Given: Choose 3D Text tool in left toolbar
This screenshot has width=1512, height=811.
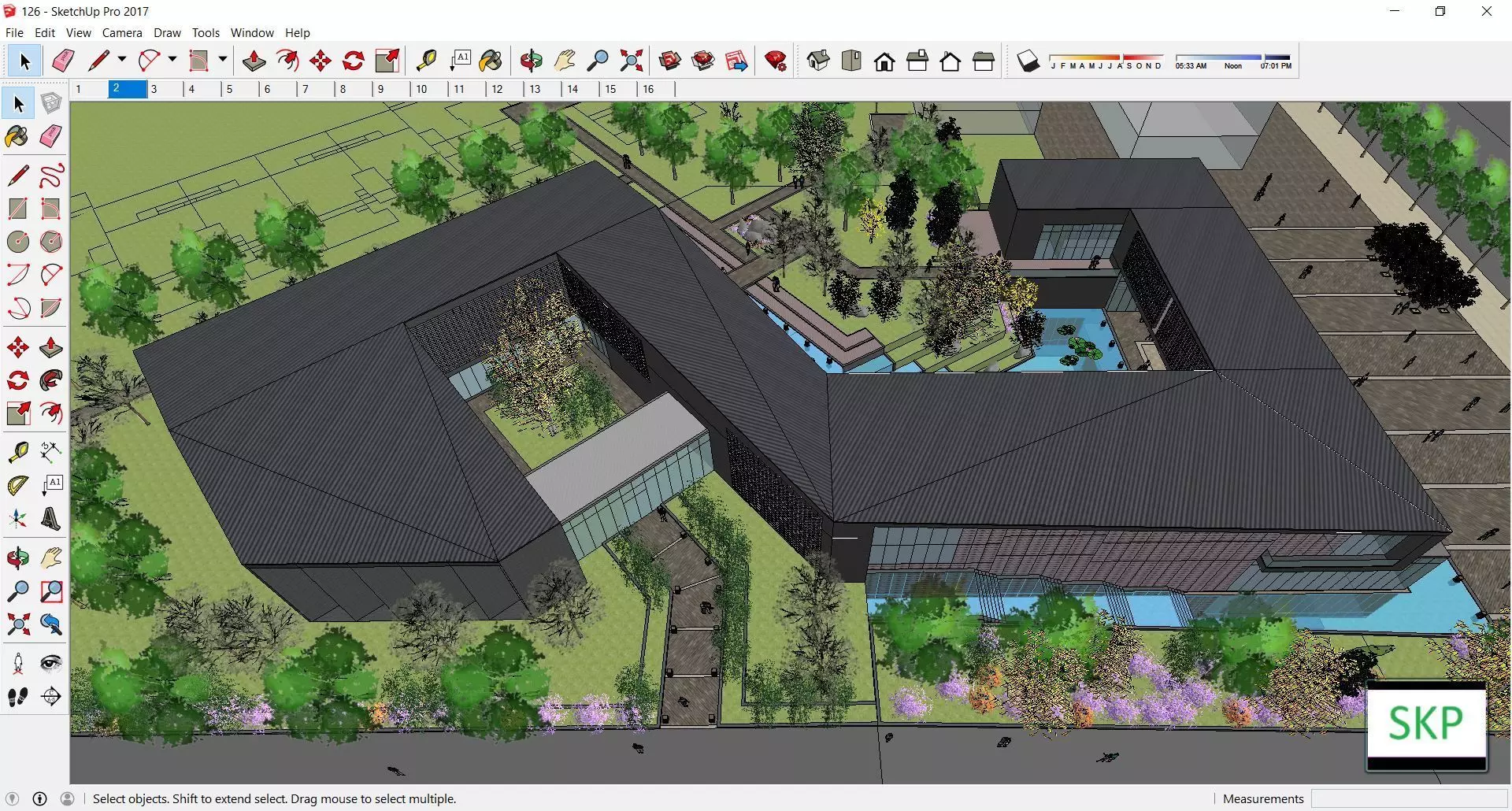Looking at the screenshot, I should point(51,519).
